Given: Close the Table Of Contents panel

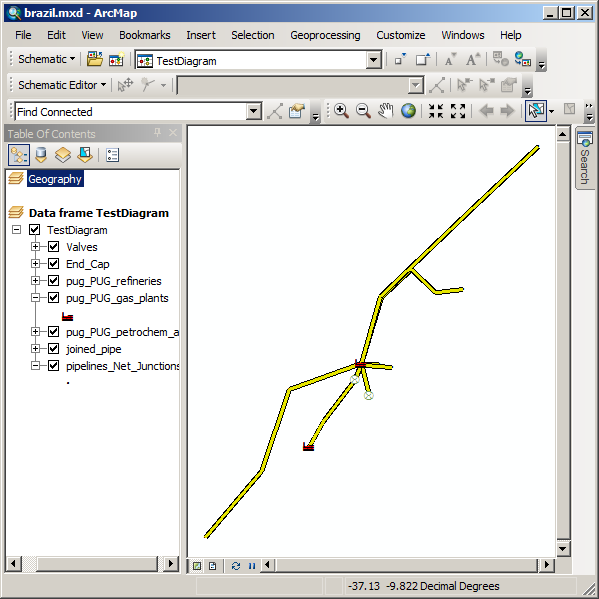Looking at the screenshot, I should [x=173, y=133].
